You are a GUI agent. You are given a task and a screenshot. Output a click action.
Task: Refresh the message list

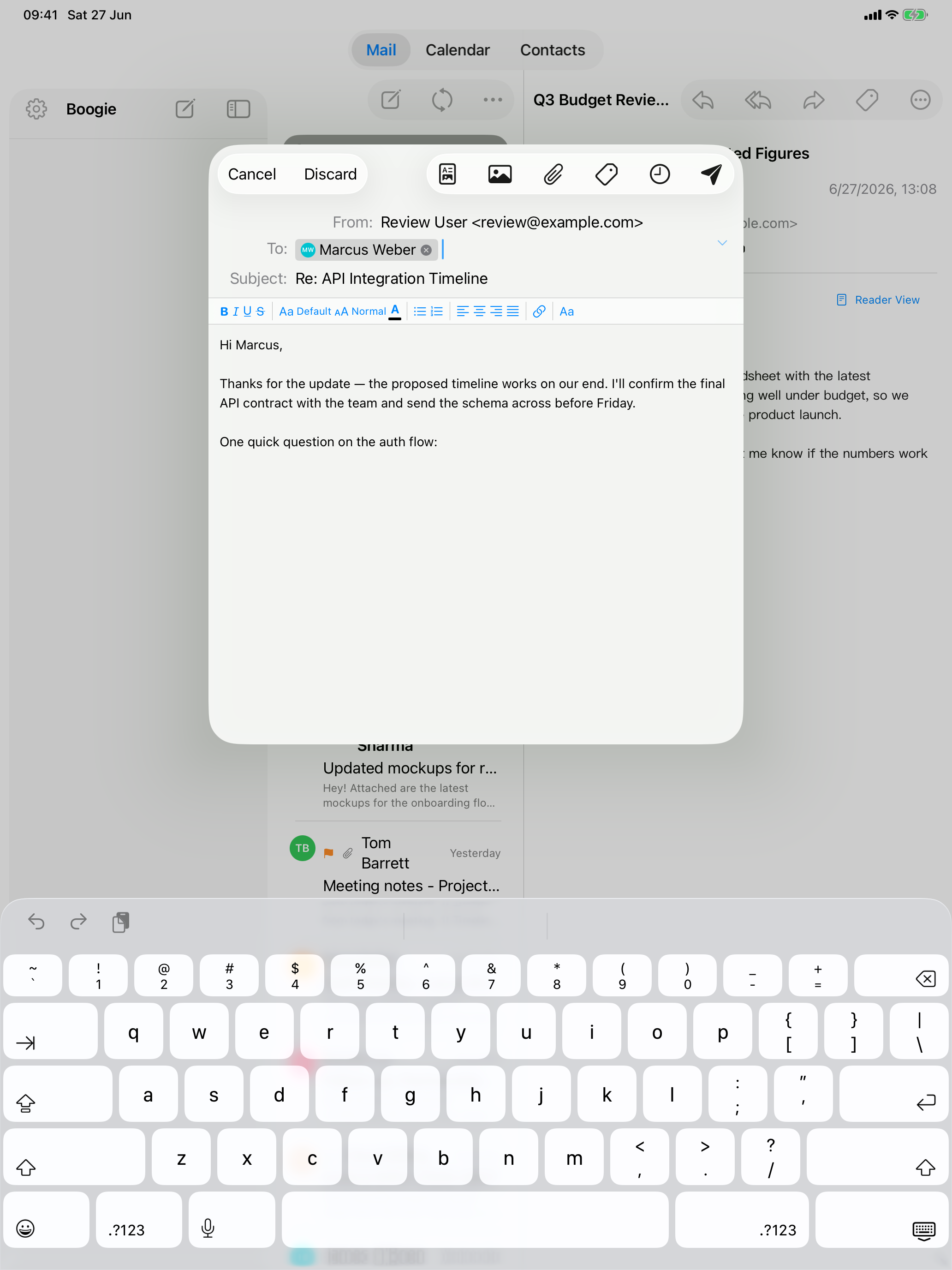click(442, 100)
